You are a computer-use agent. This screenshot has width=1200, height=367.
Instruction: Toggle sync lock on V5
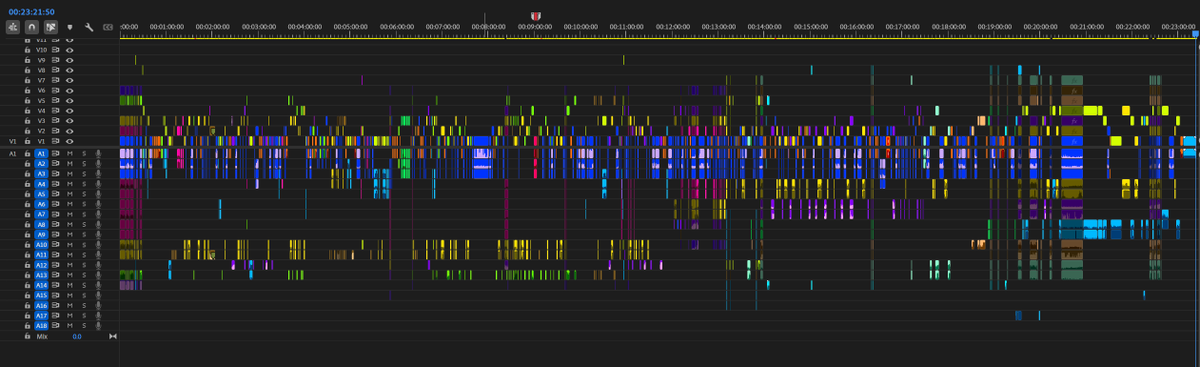pyautogui.click(x=57, y=100)
